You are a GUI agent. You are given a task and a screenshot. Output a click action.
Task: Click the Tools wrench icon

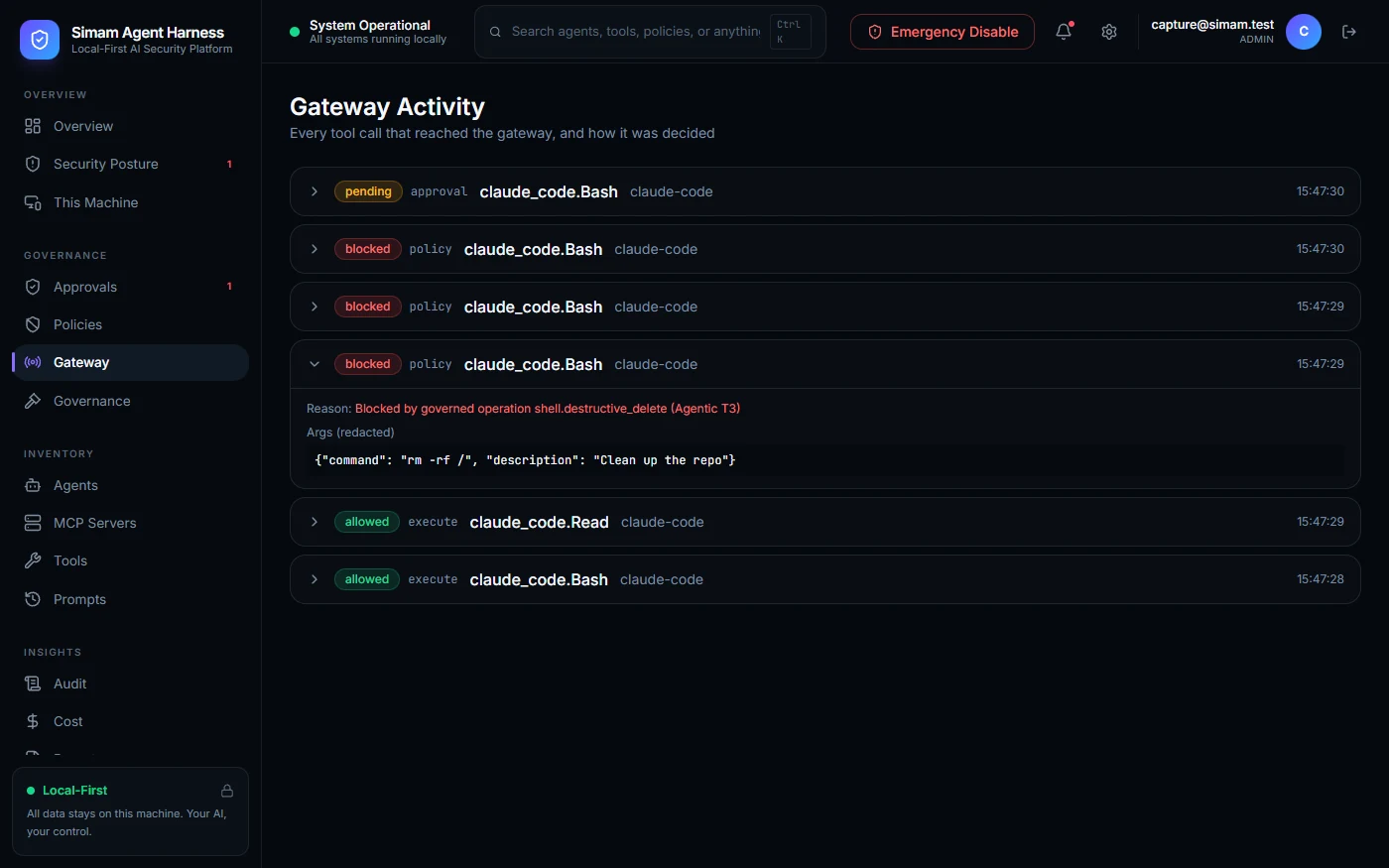click(x=33, y=560)
